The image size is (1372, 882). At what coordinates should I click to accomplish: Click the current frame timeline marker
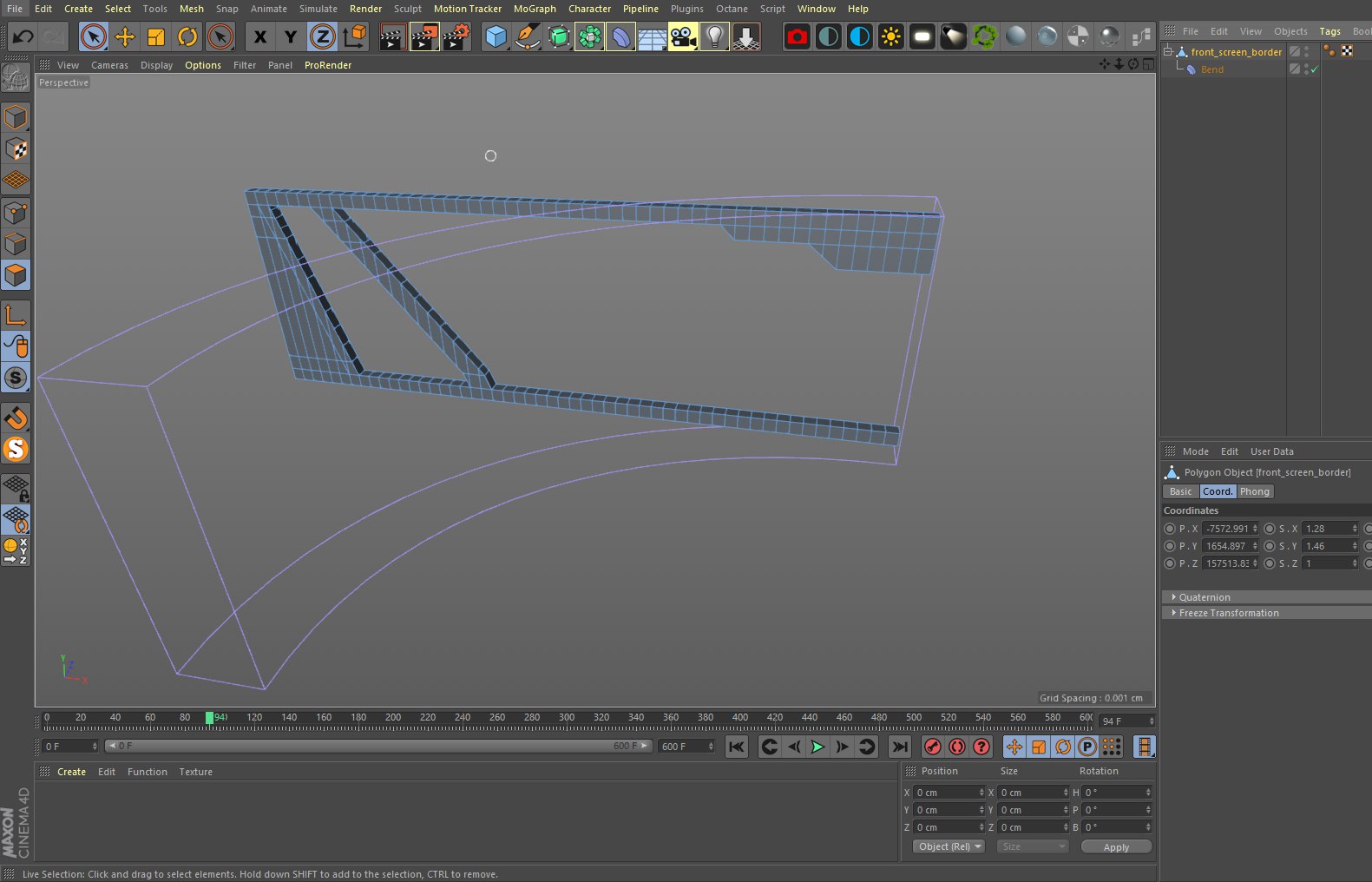209,718
